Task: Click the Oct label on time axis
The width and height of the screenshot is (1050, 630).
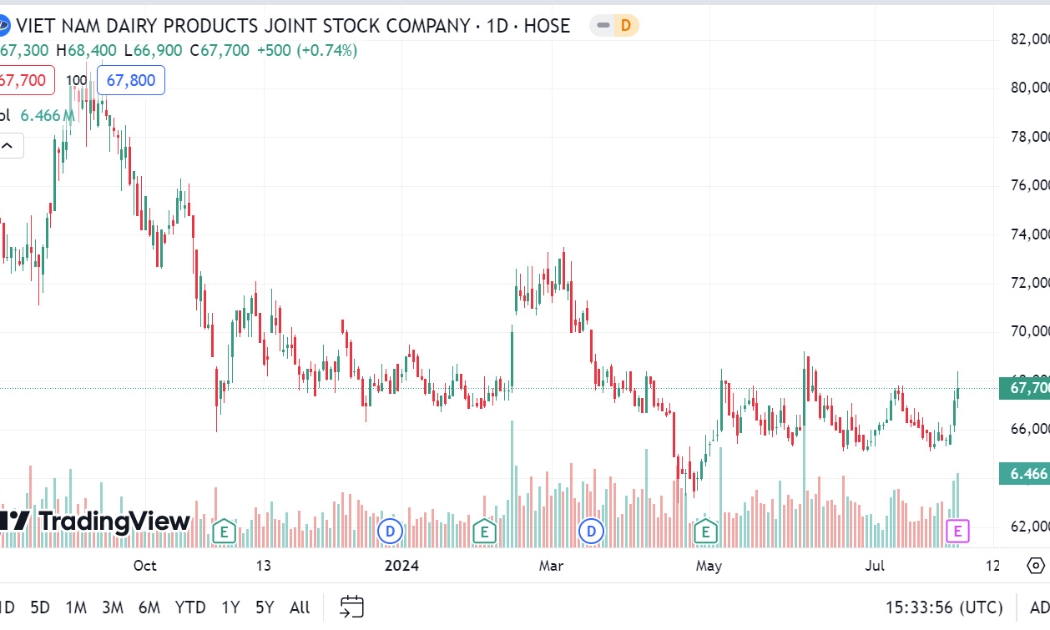Action: coord(145,566)
